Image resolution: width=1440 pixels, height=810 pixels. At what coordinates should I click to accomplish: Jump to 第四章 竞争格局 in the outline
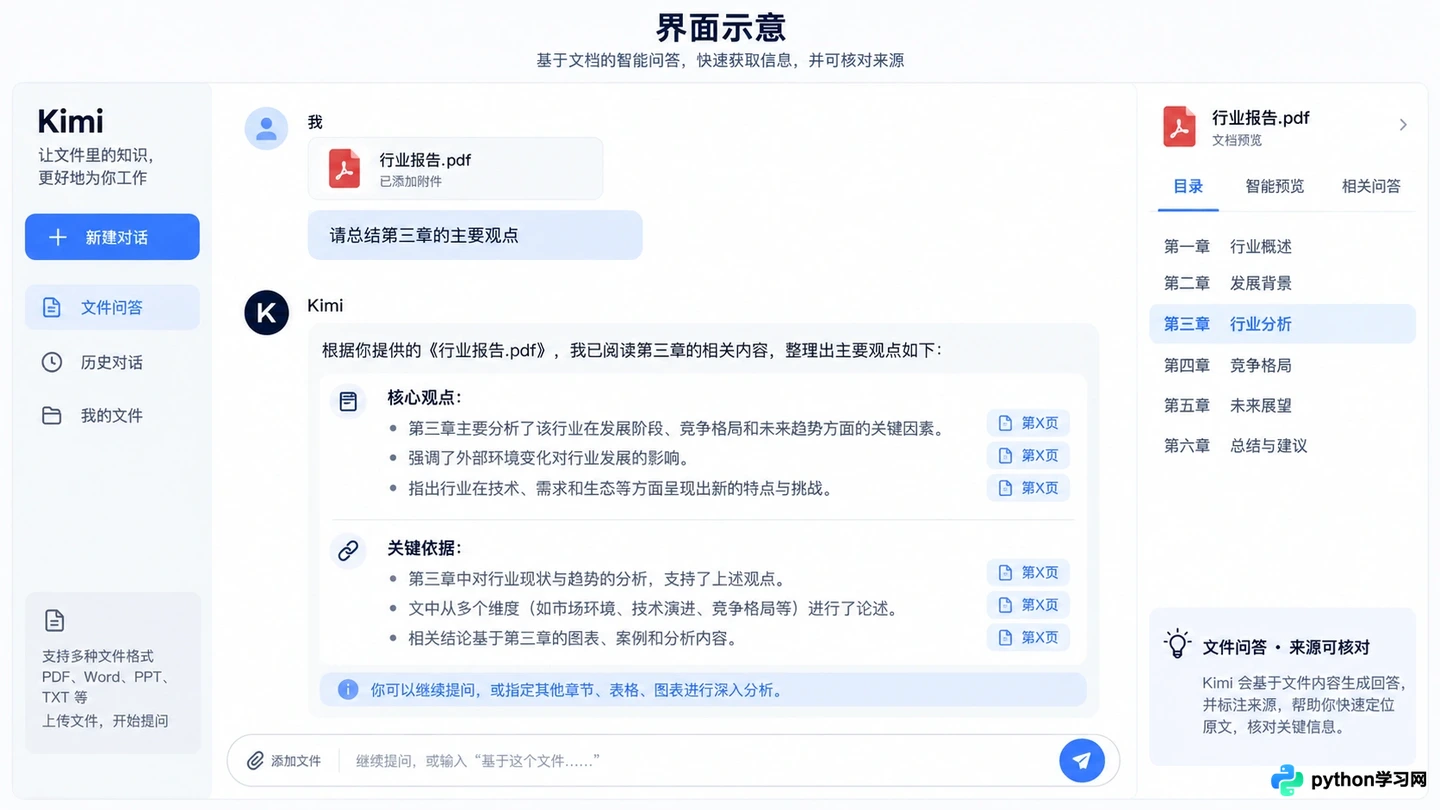click(x=1283, y=365)
